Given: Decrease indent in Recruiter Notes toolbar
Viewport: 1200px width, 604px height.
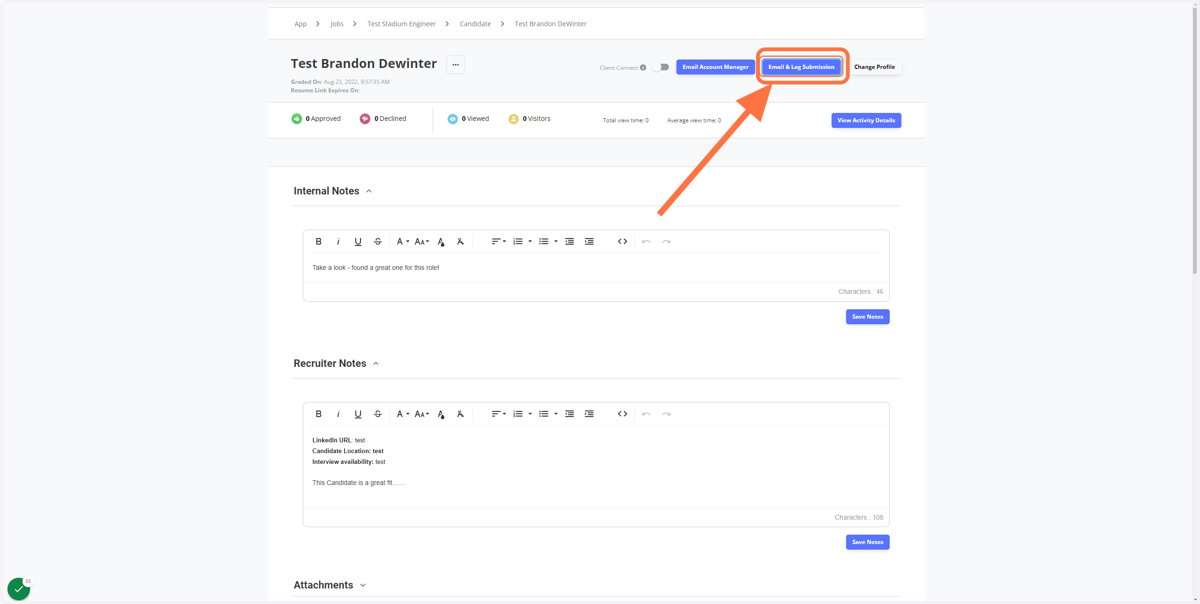Looking at the screenshot, I should point(570,414).
